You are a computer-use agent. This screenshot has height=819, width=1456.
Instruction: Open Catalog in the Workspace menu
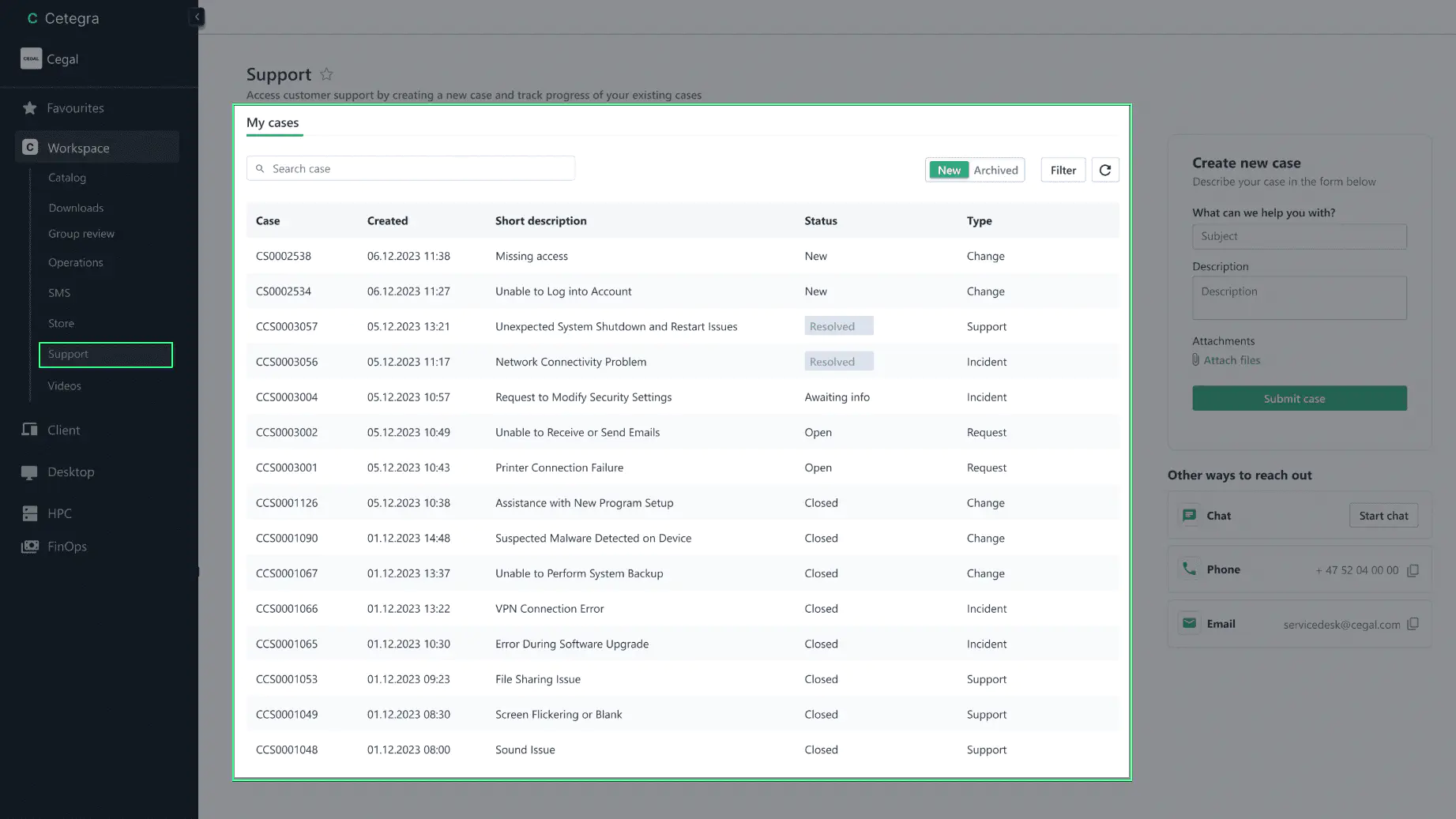(x=67, y=178)
